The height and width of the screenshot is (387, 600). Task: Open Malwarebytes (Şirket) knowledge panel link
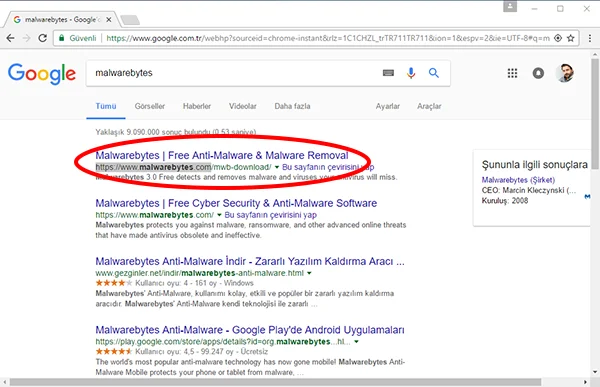(x=518, y=180)
